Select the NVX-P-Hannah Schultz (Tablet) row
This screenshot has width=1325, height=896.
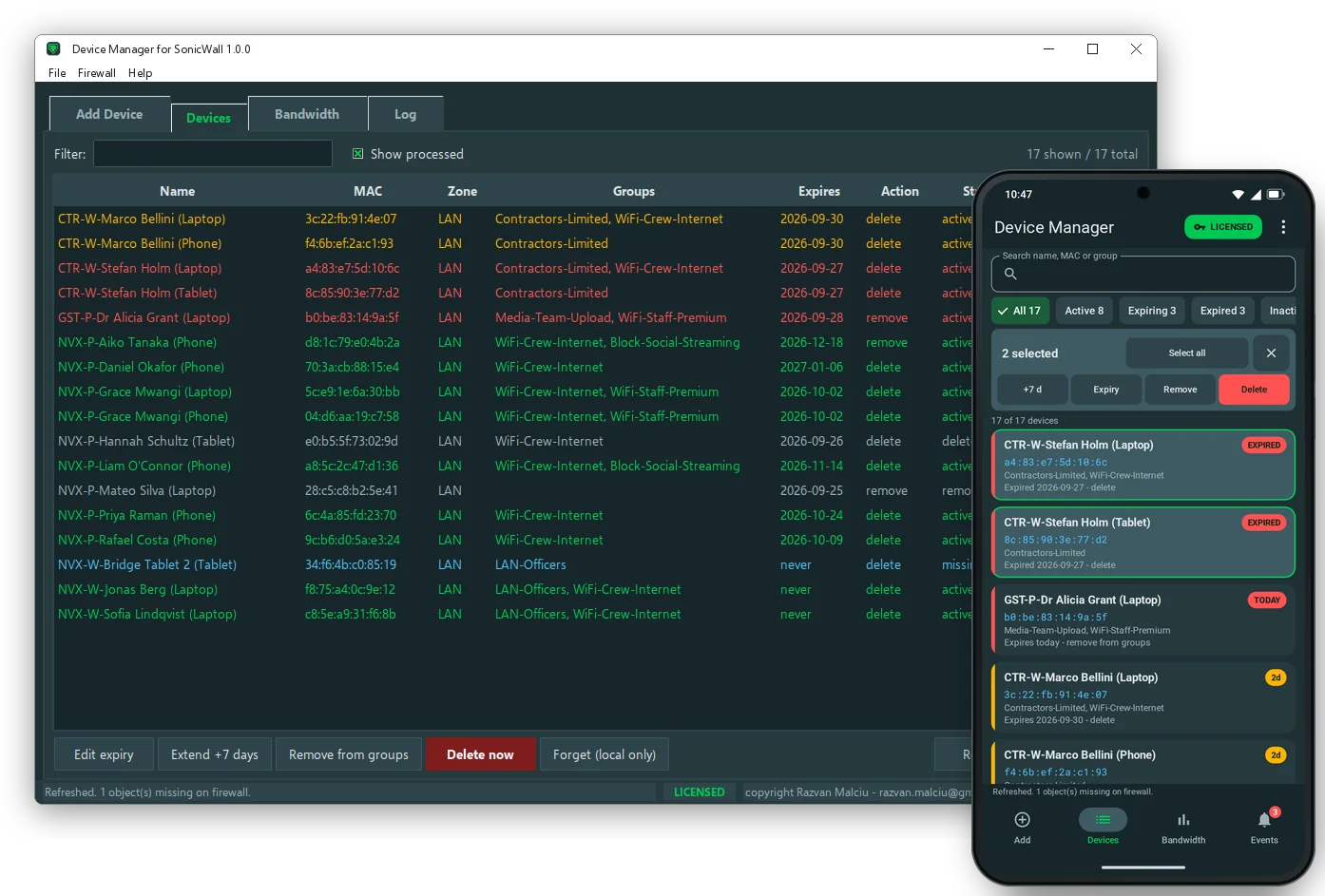[513, 441]
